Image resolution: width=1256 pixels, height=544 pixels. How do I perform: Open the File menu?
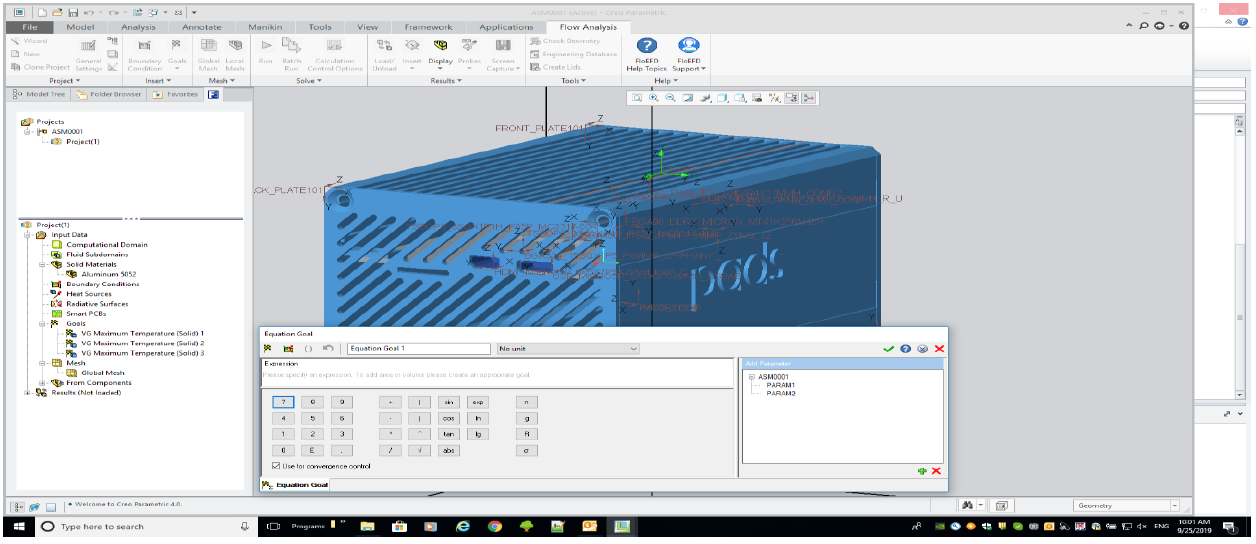(30, 27)
